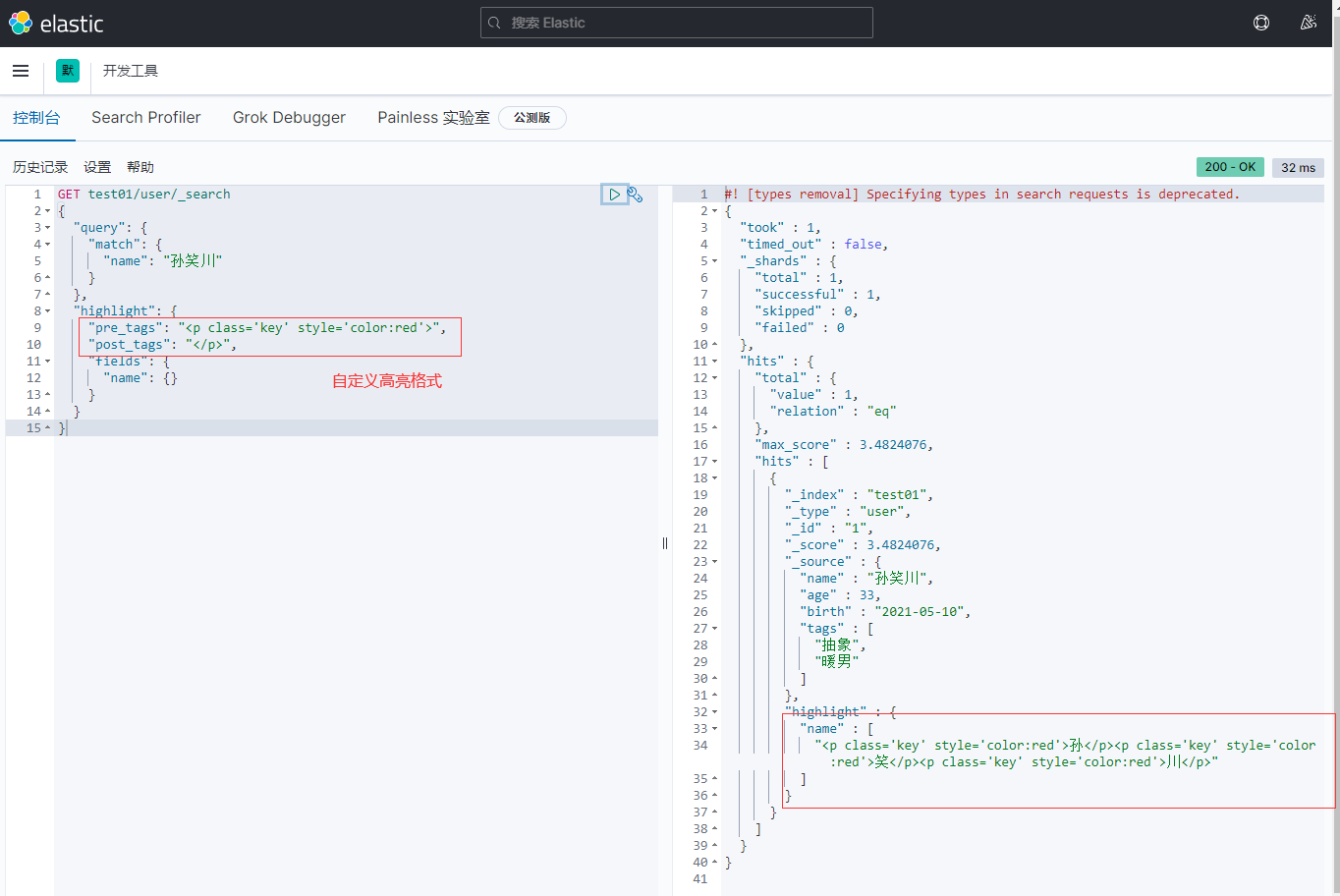1340x896 pixels.
Task: Collapse request editor fold at line 2
Action: (47, 211)
